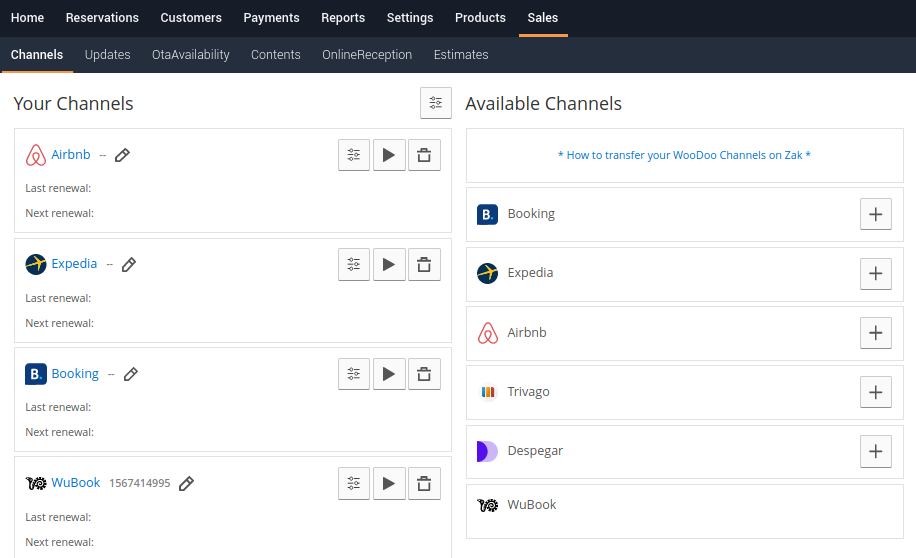Screen dimensions: 916x558
Task: Open the Payments menu
Action: pos(272,18)
